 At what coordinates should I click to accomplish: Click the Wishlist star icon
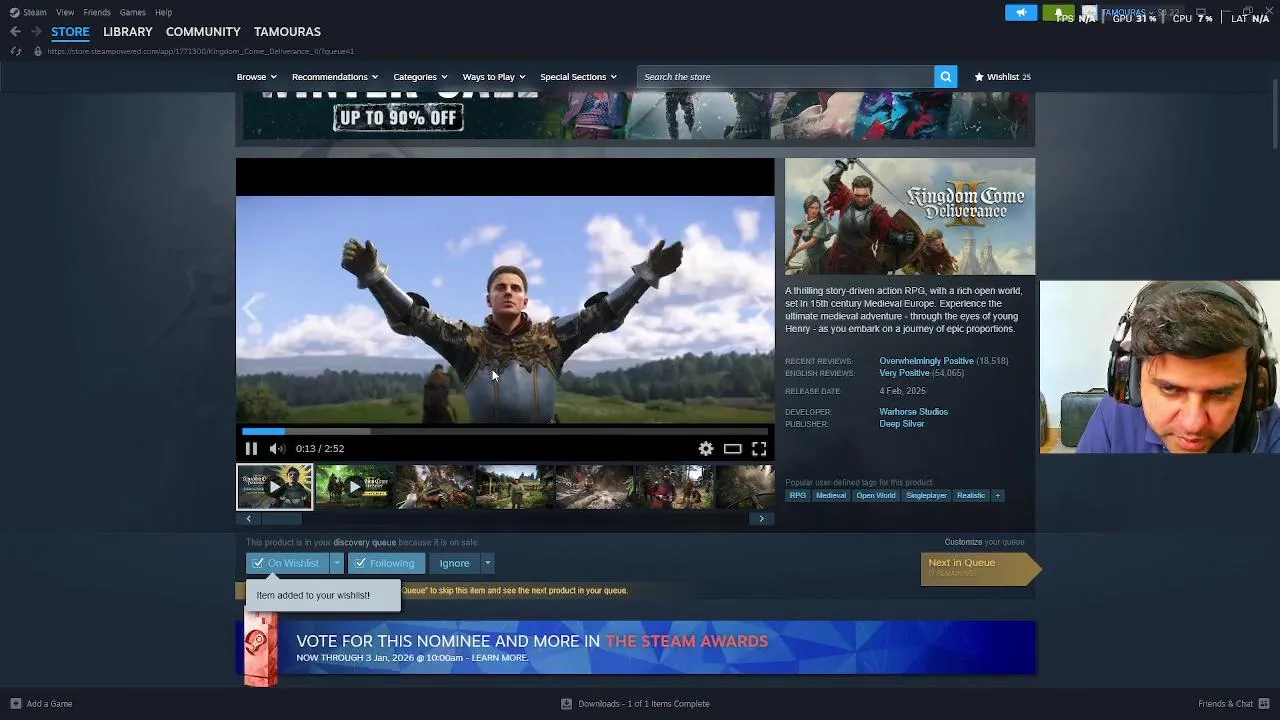[x=979, y=77]
